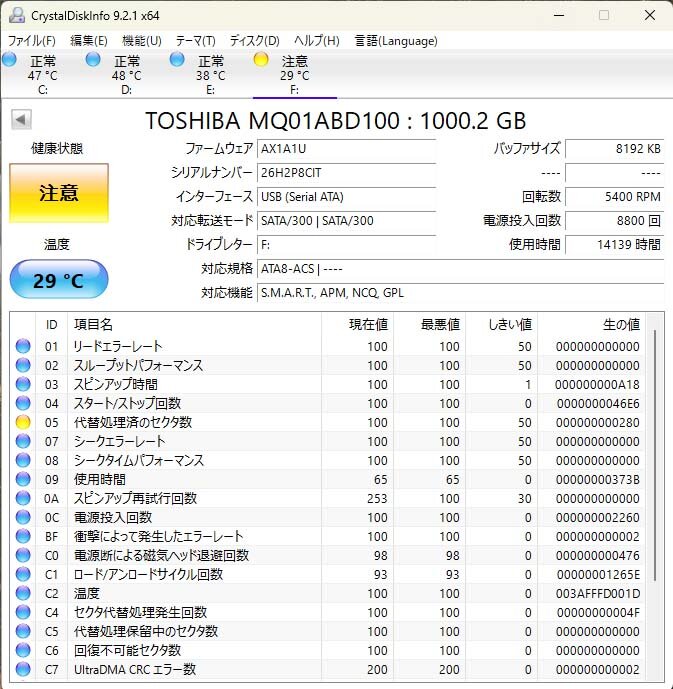Image resolution: width=673 pixels, height=689 pixels.
Task: Open the ディスク(D) menu
Action: pos(254,41)
